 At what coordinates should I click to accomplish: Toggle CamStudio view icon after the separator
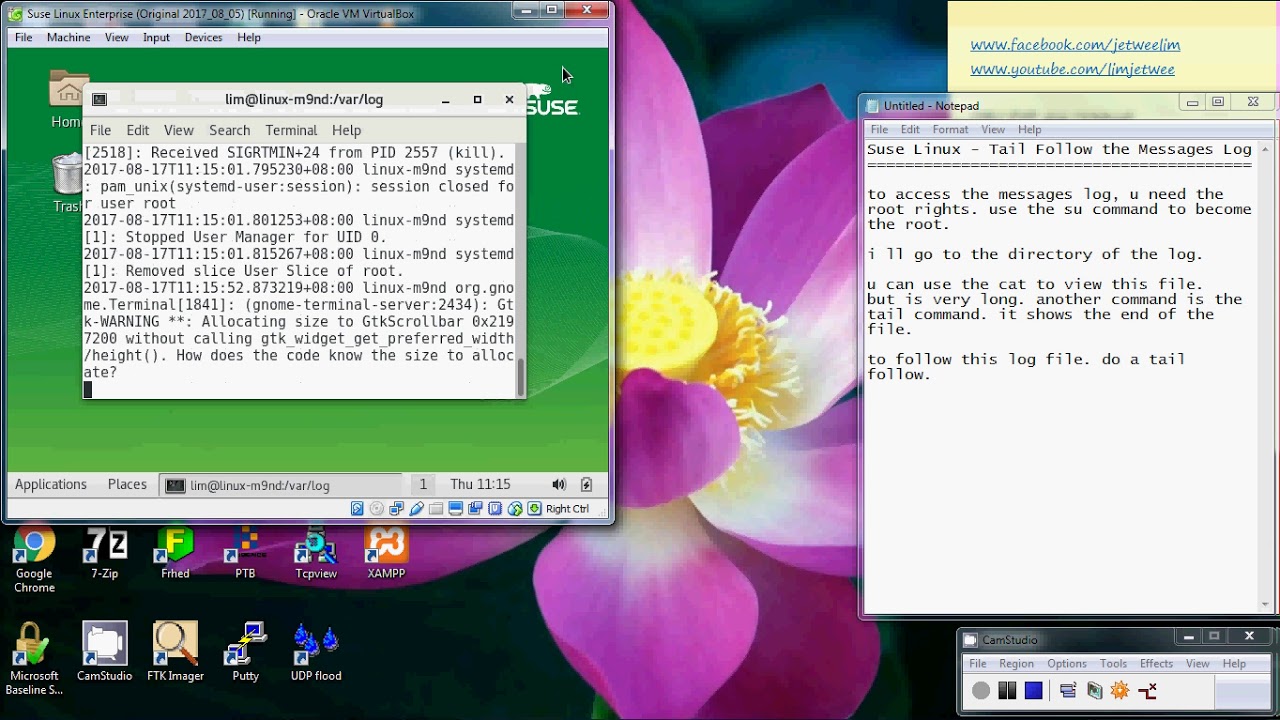point(1068,690)
